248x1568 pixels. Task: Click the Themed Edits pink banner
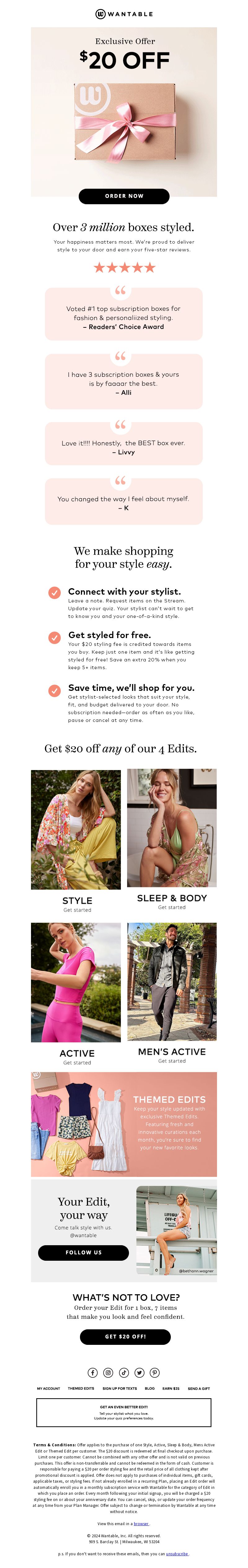pos(124,1124)
